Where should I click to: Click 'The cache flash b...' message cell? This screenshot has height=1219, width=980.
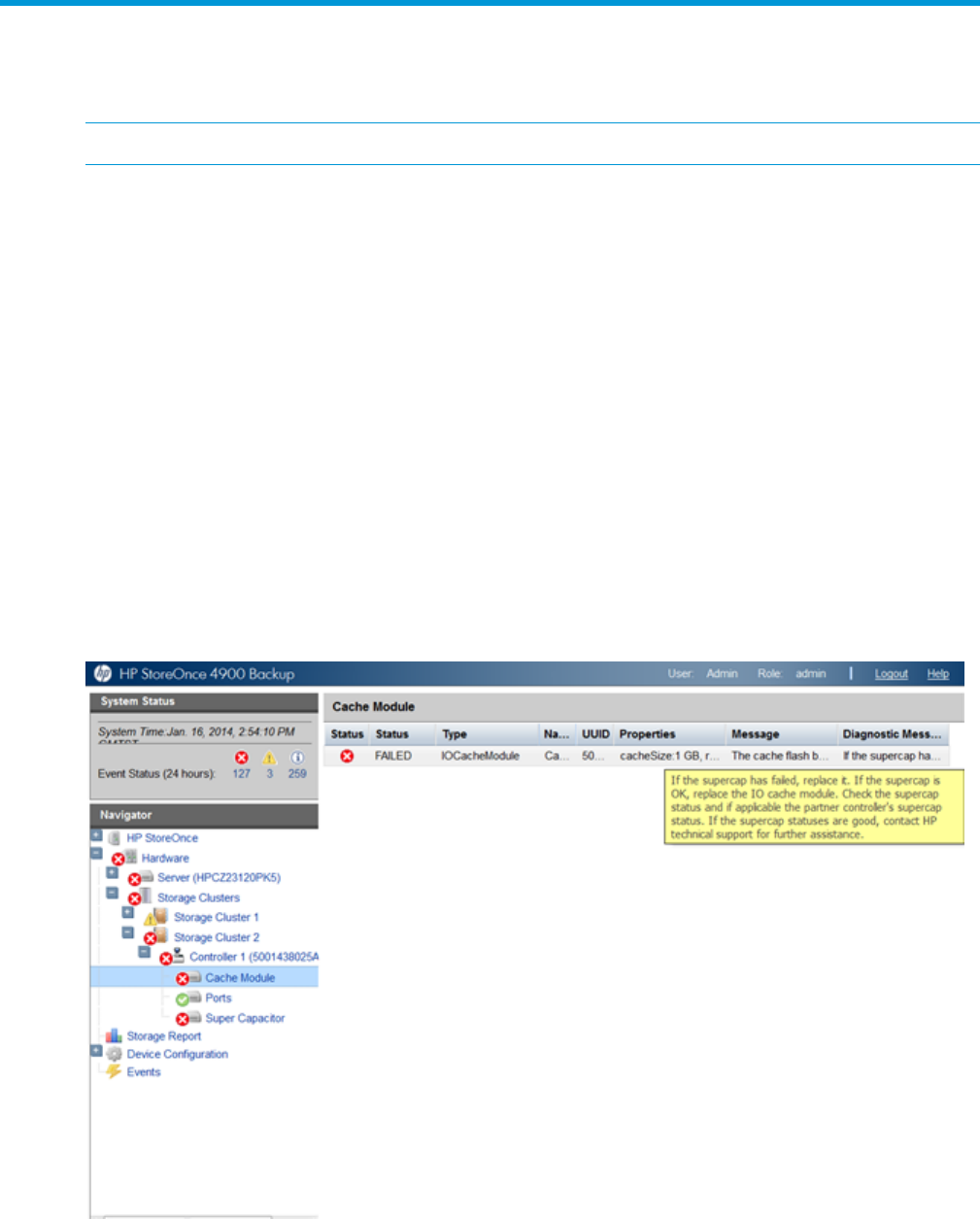tap(780, 756)
